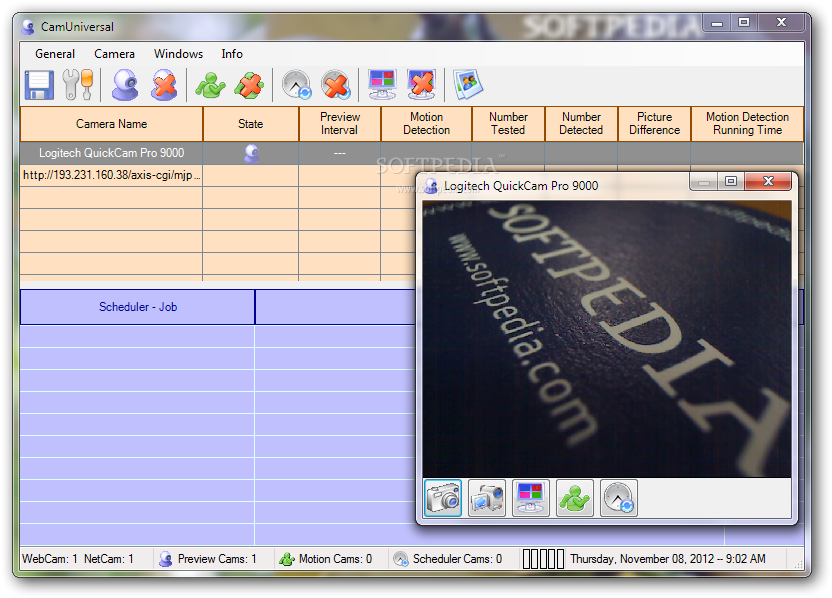832x598 pixels.
Task: Click the Logitech preview window title icon
Action: (x=431, y=186)
